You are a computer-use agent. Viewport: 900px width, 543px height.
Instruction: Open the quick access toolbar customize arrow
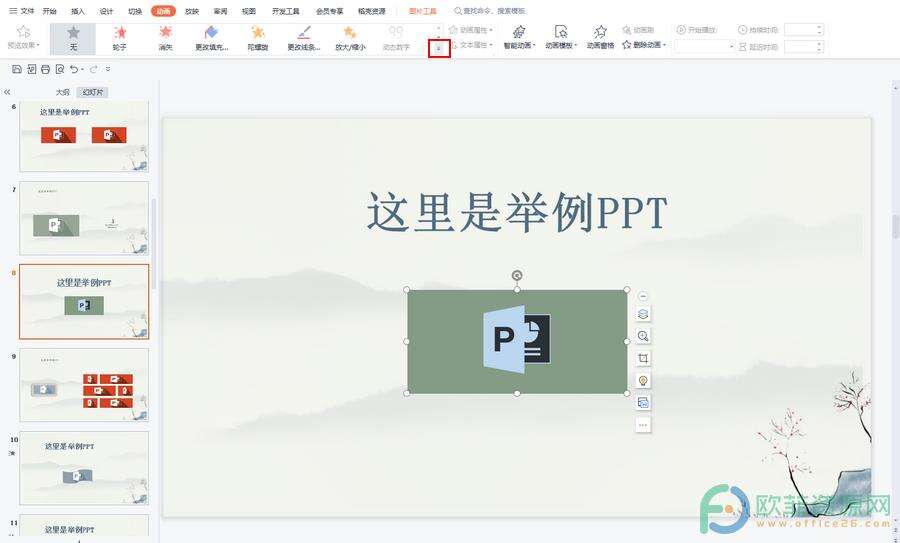click(108, 69)
